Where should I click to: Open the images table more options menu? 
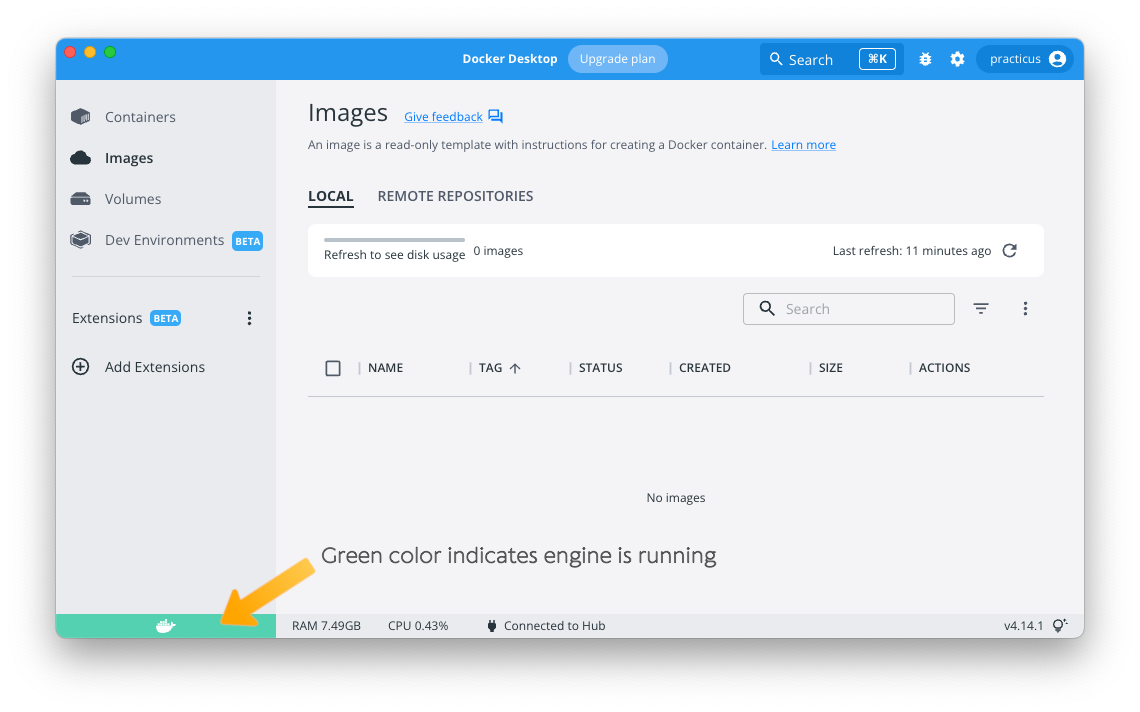1025,309
